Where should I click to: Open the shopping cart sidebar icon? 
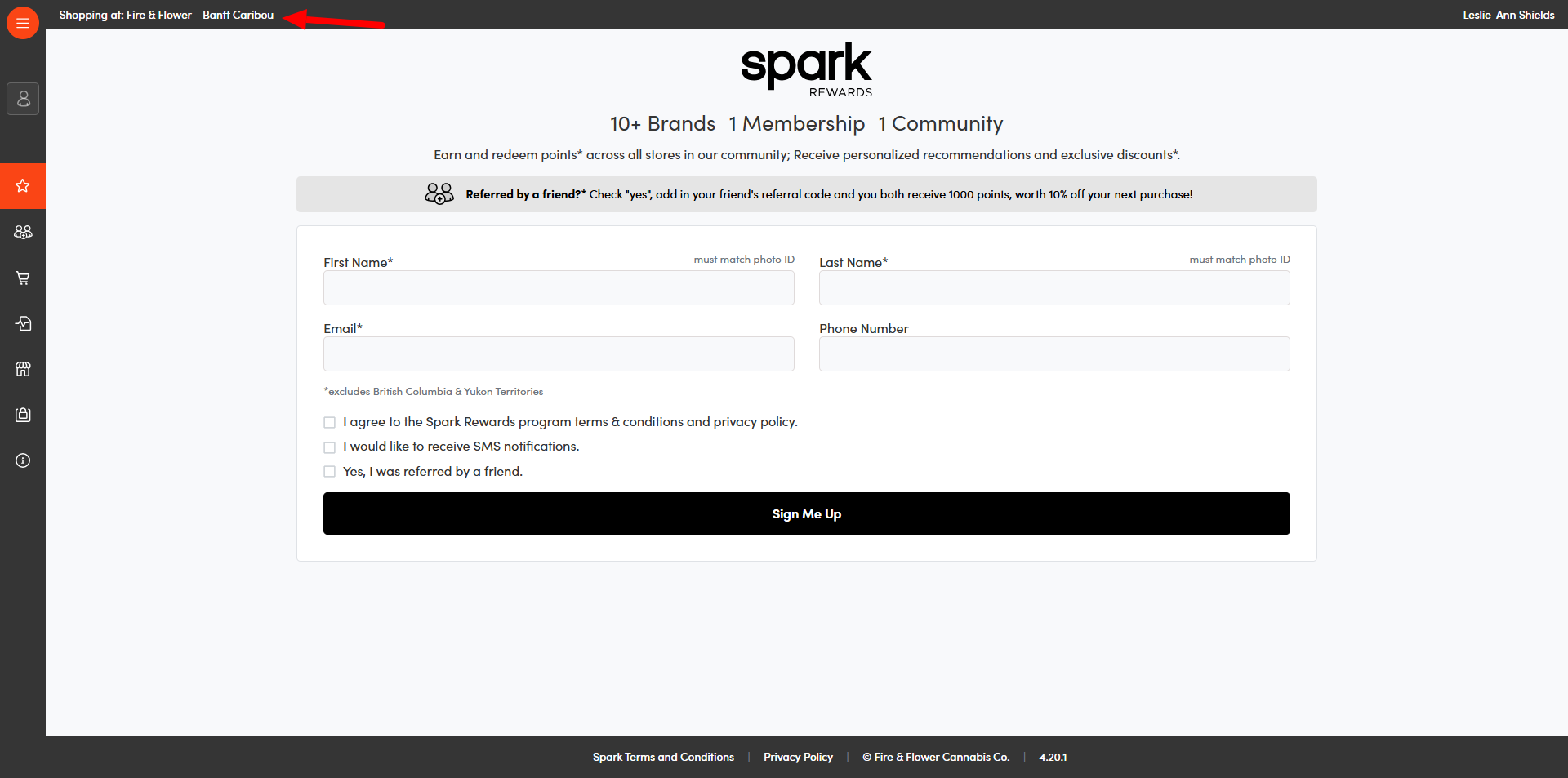tap(23, 278)
